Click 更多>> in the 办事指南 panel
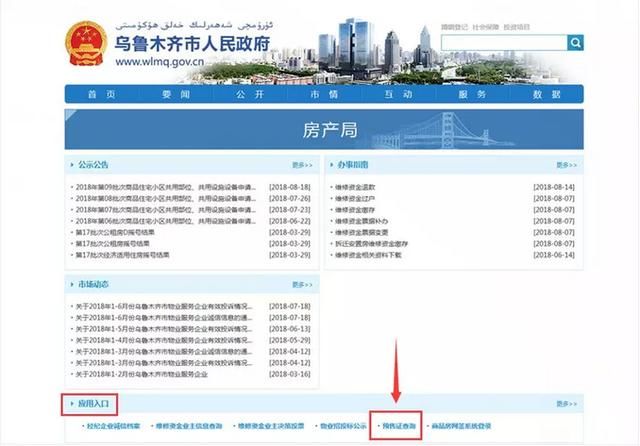 point(567,165)
